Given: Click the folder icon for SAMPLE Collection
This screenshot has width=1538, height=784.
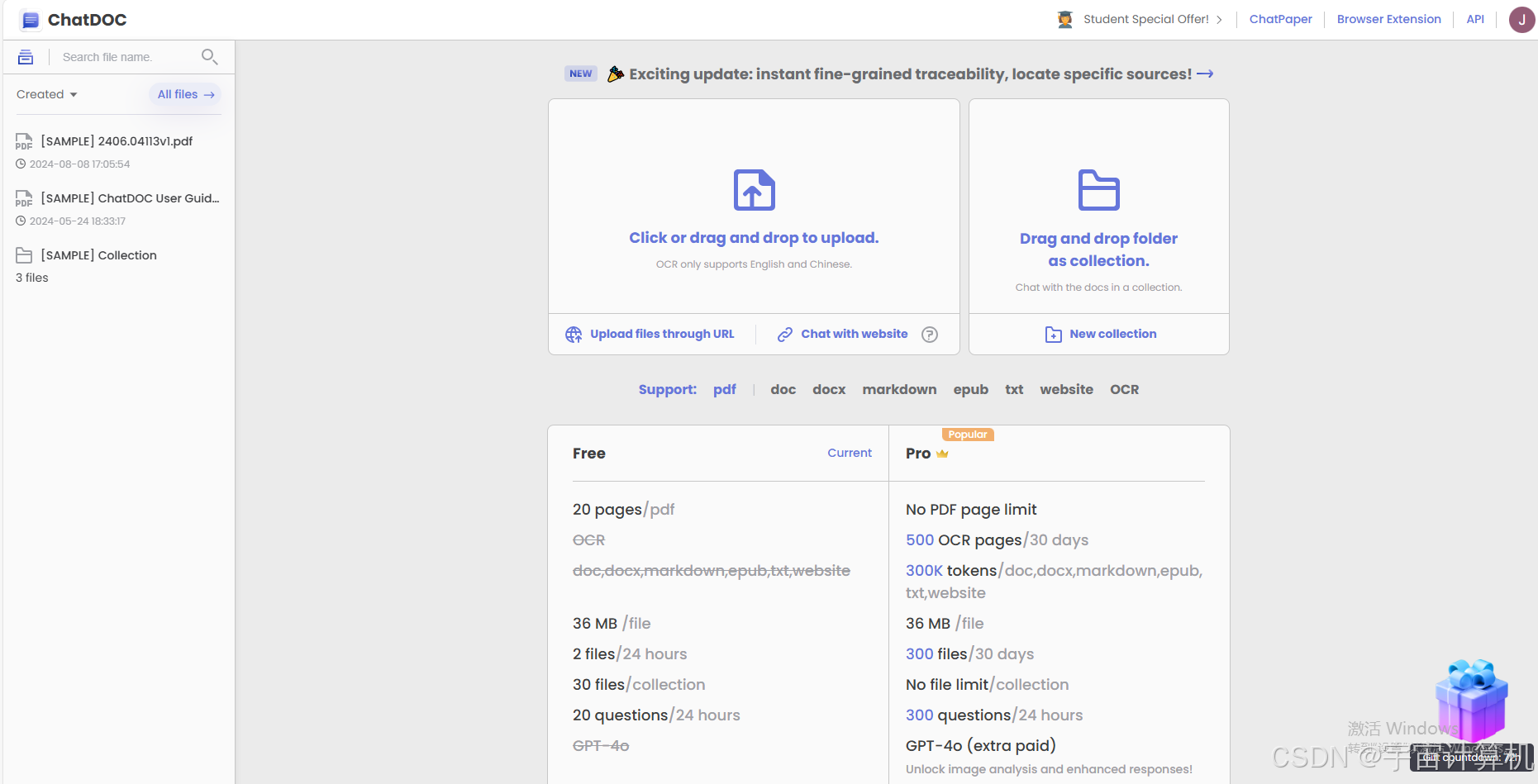Looking at the screenshot, I should (24, 255).
